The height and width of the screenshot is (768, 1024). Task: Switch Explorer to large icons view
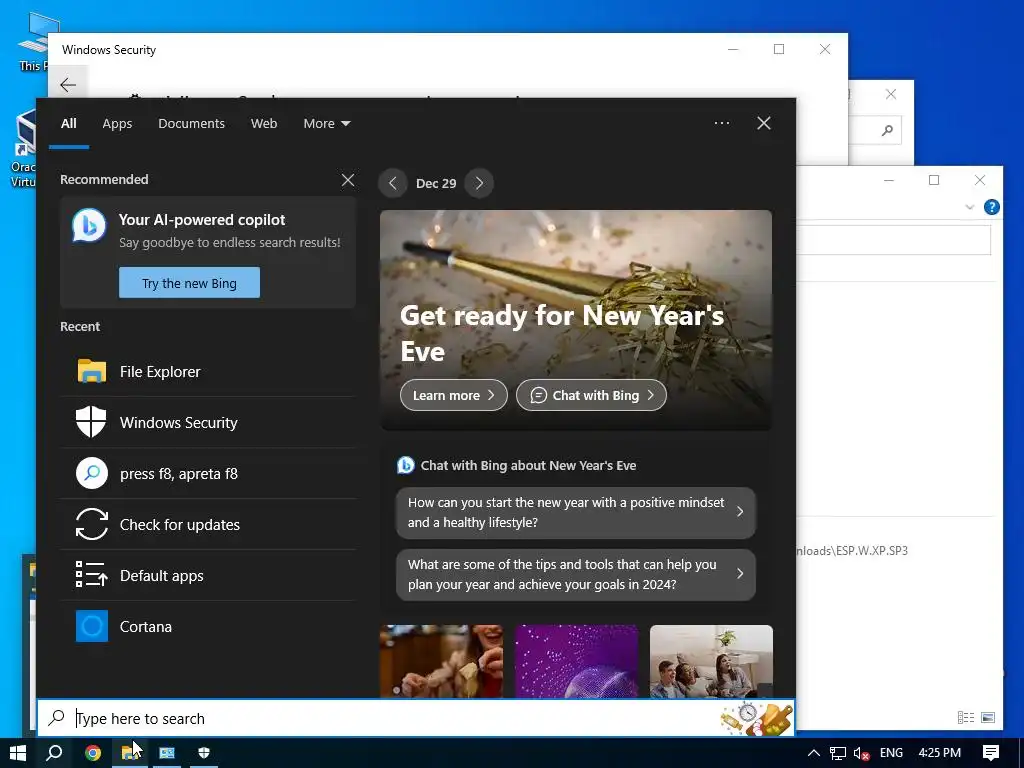[988, 718]
